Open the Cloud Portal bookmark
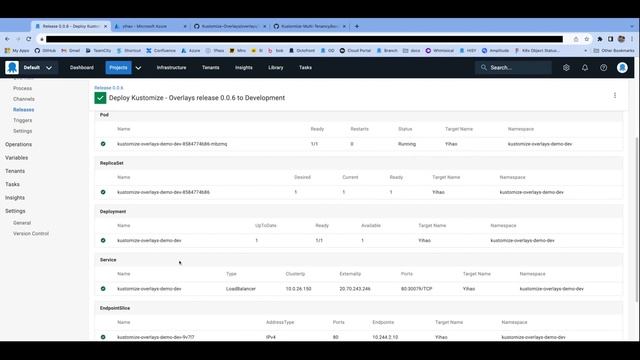The height and width of the screenshot is (360, 640). pos(356,51)
